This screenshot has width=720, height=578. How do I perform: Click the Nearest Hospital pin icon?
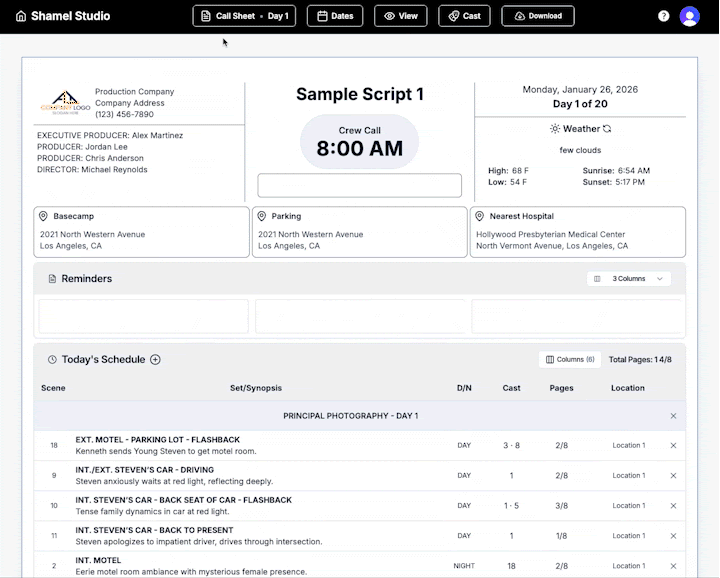point(480,216)
